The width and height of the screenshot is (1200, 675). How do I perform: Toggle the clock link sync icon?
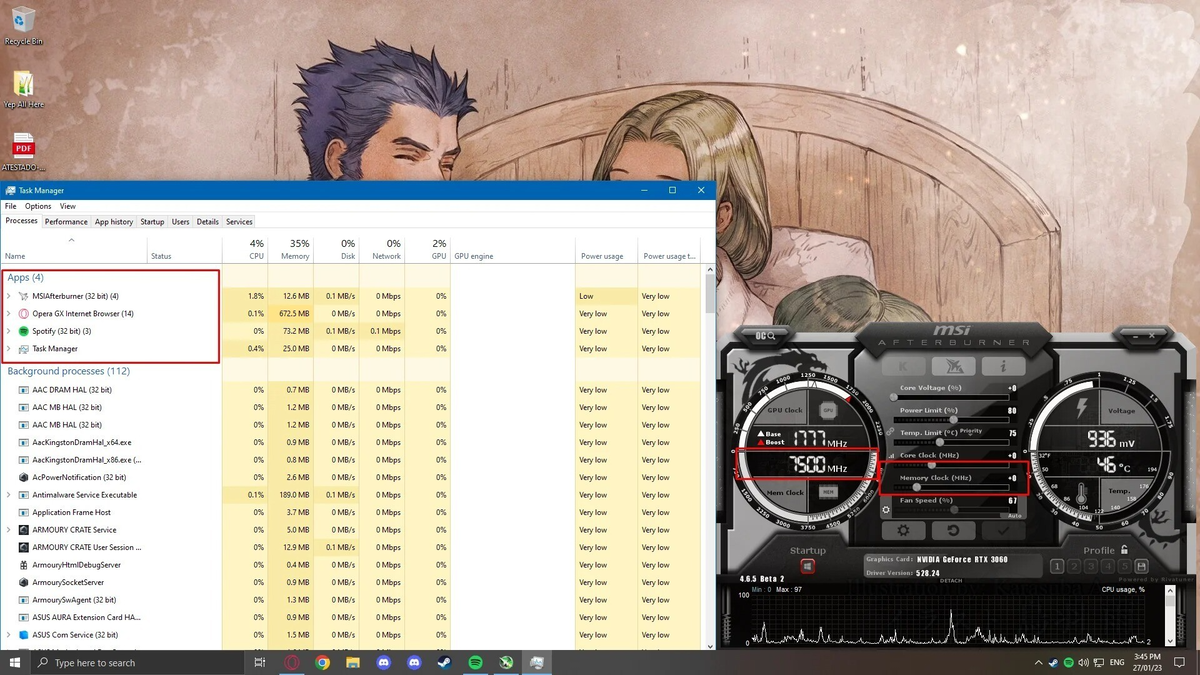(889, 432)
